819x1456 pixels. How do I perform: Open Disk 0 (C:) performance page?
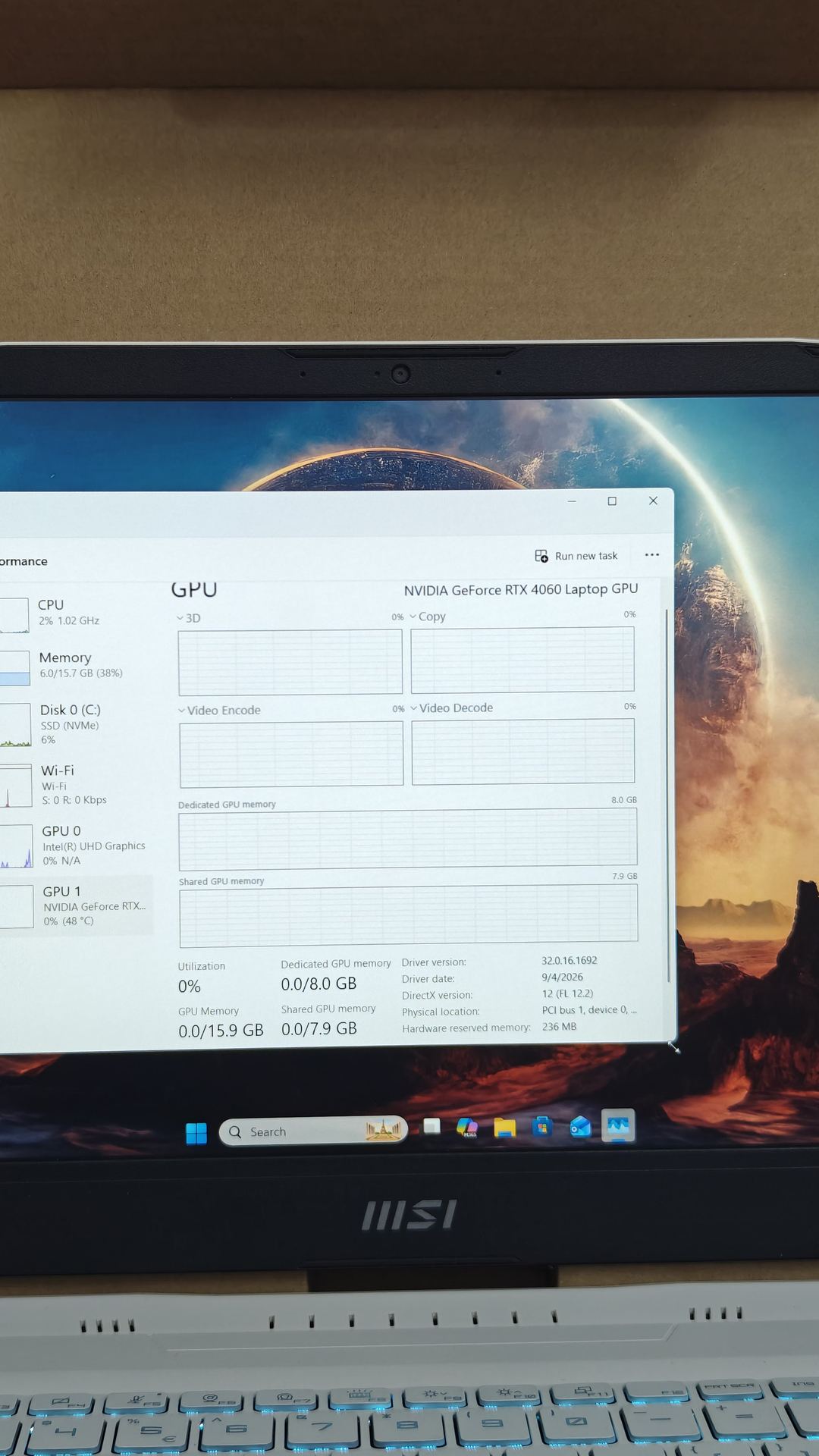76,724
